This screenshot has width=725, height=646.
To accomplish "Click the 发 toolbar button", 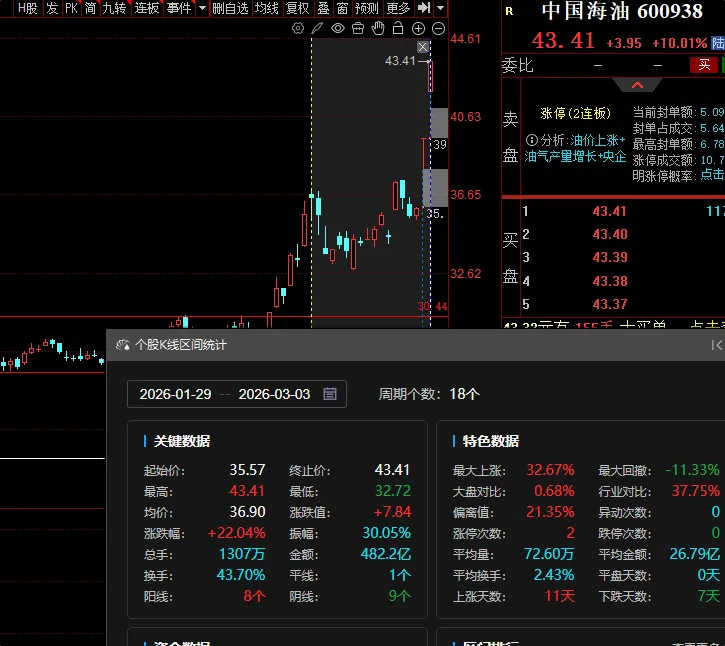I will (x=52, y=8).
